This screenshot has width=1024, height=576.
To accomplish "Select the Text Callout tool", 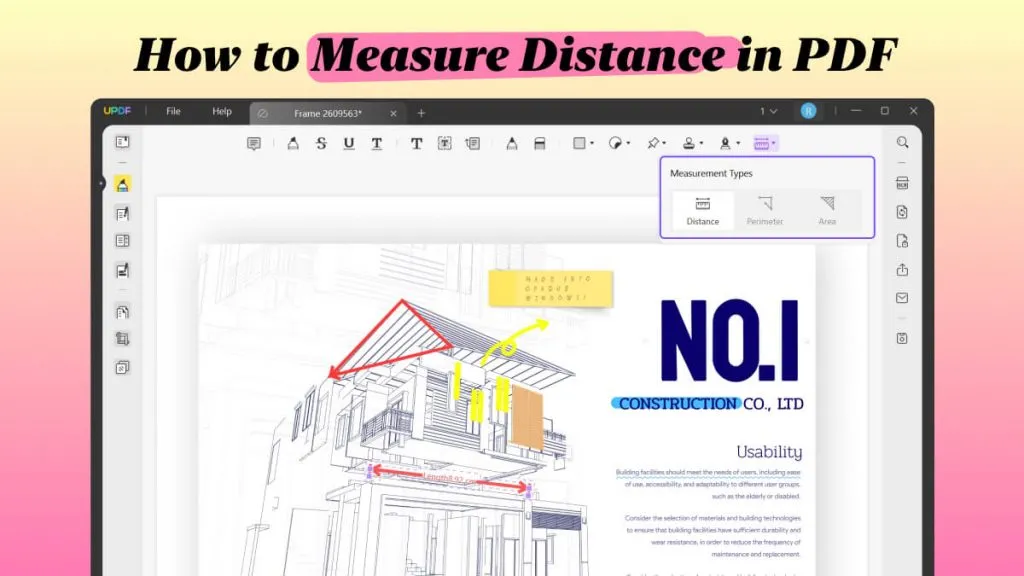I will pyautogui.click(x=473, y=144).
